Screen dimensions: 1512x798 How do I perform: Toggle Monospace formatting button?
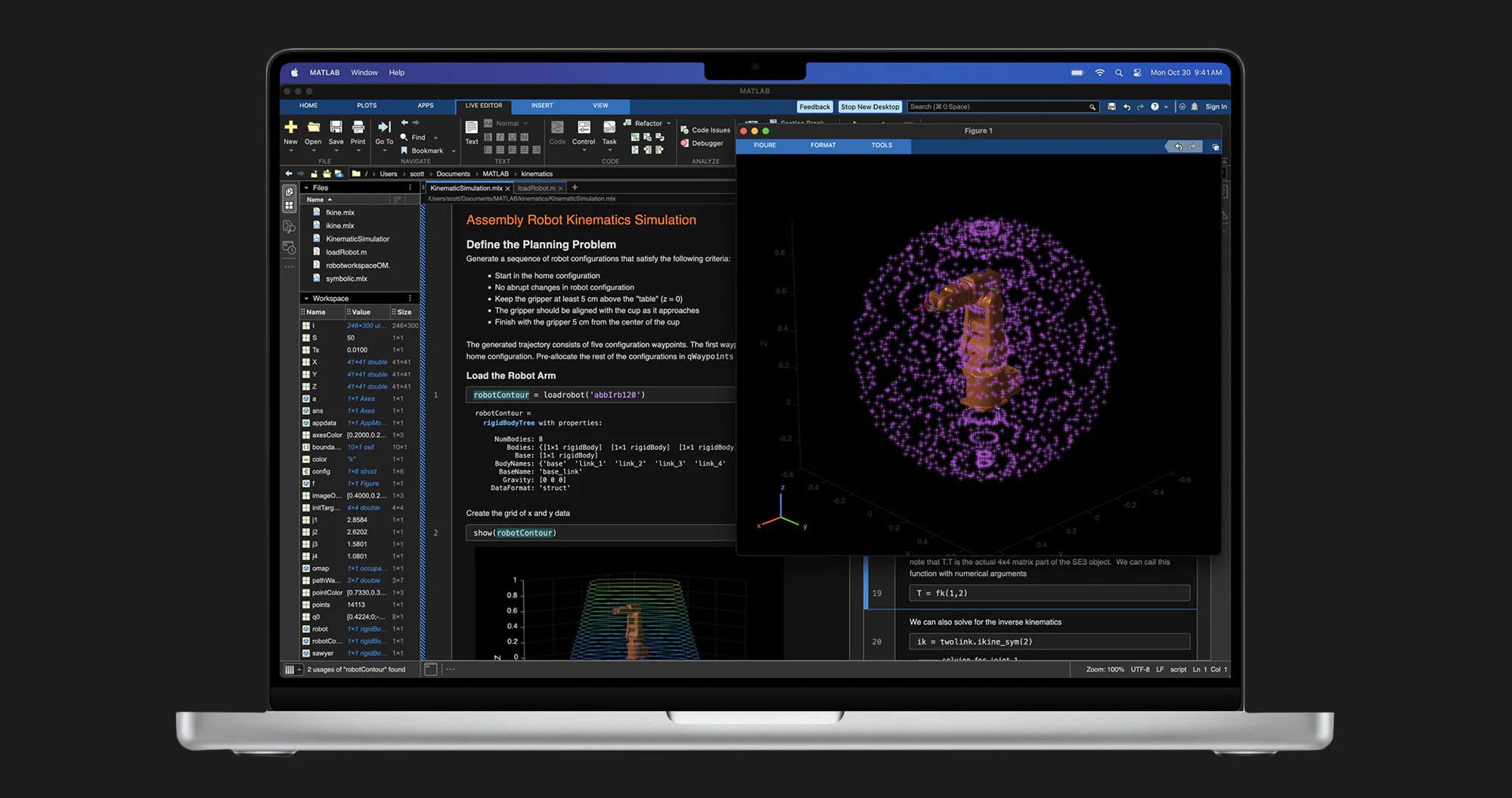[525, 137]
